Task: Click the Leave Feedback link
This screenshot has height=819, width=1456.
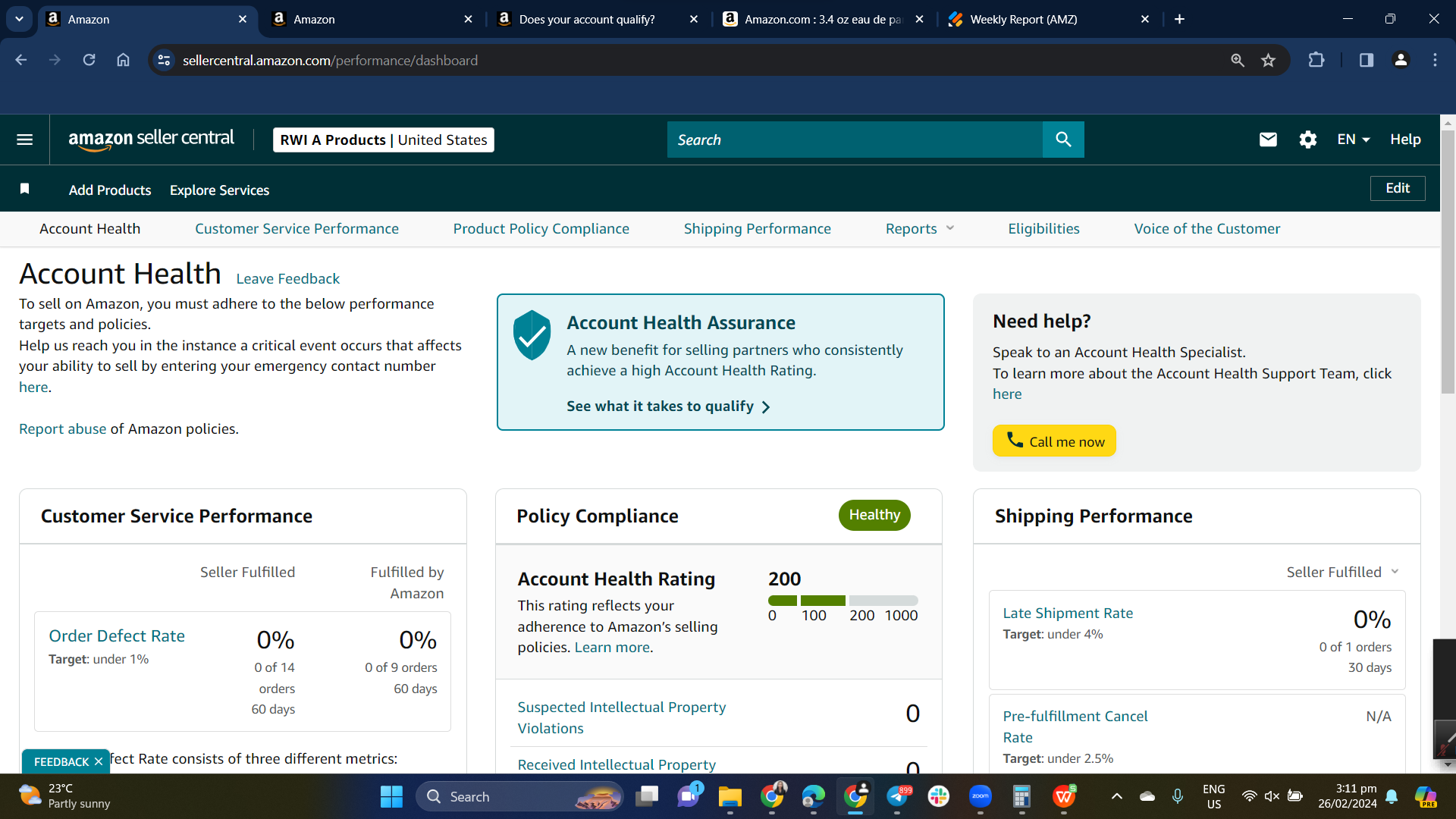Action: click(x=287, y=278)
